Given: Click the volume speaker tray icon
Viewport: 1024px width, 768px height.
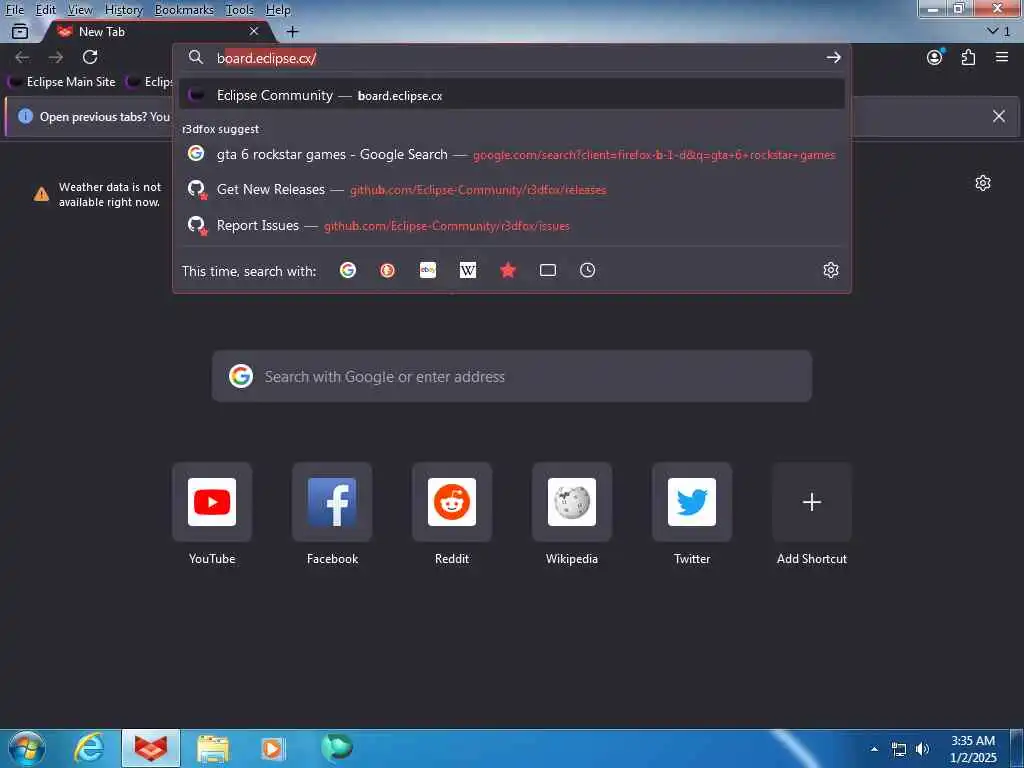Looking at the screenshot, I should point(922,749).
